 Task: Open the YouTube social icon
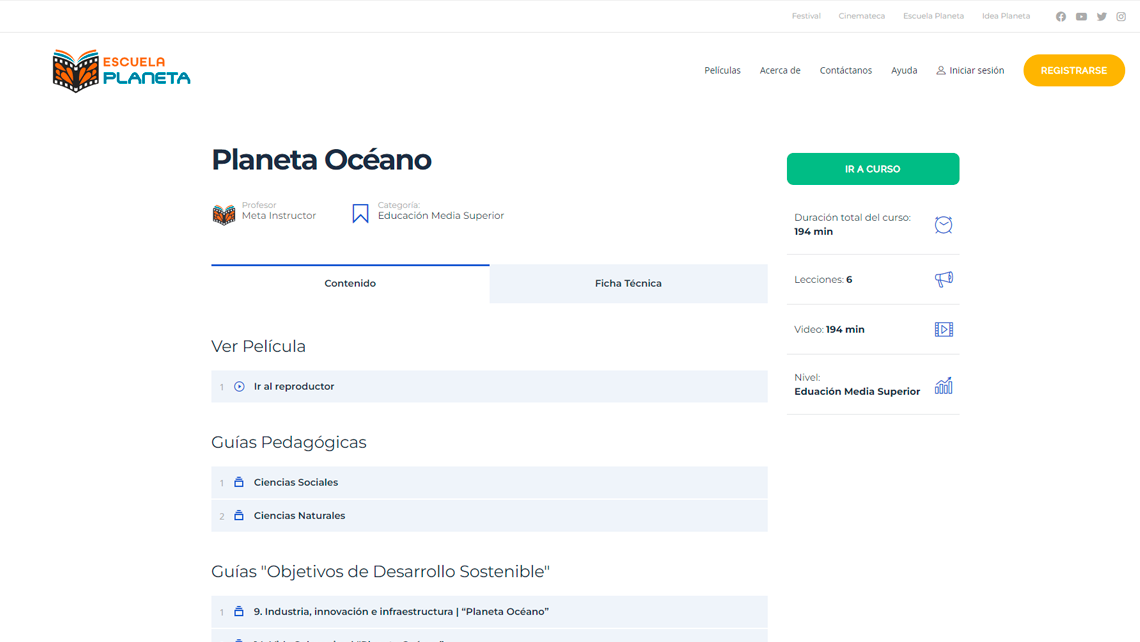(1081, 17)
